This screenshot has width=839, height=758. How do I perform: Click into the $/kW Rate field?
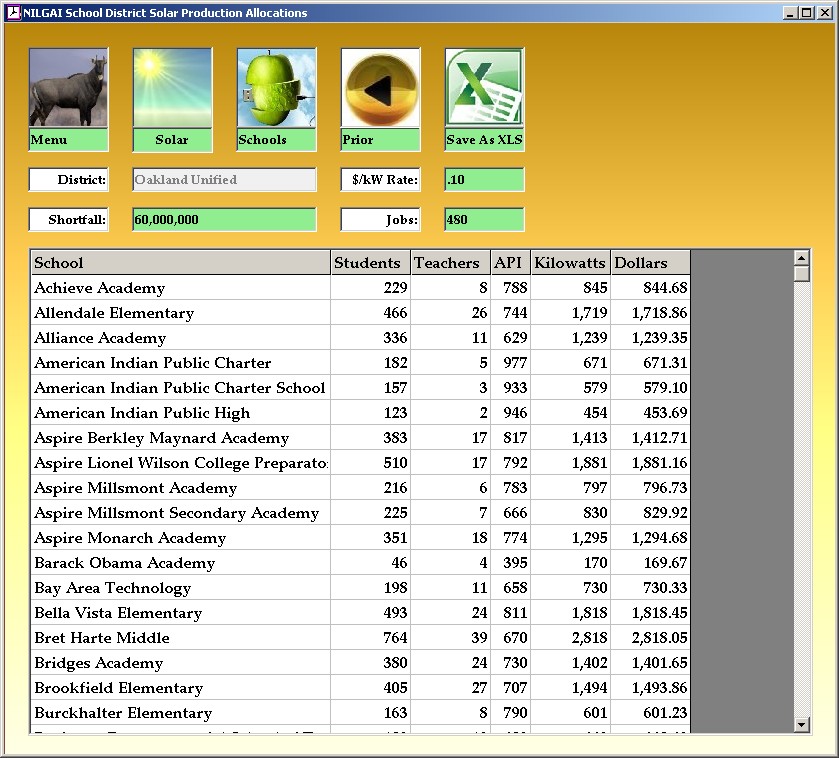pos(484,180)
